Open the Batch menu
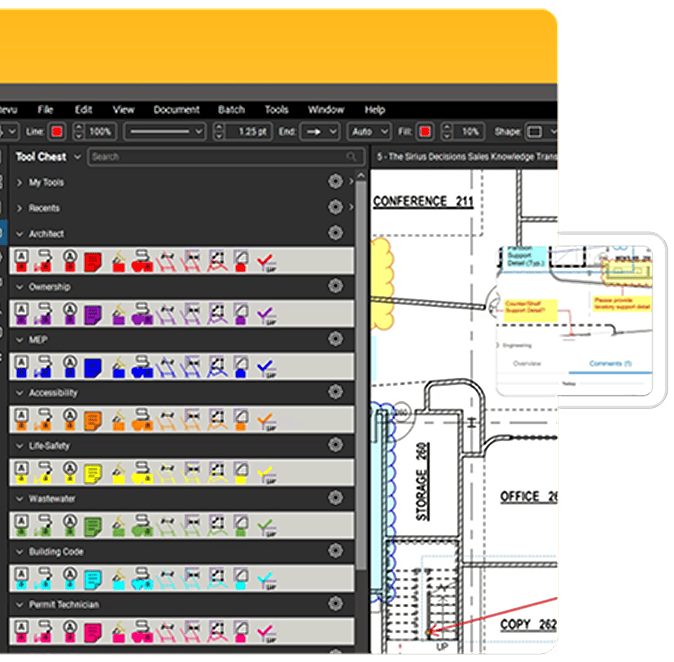The width and height of the screenshot is (674, 662). (231, 110)
